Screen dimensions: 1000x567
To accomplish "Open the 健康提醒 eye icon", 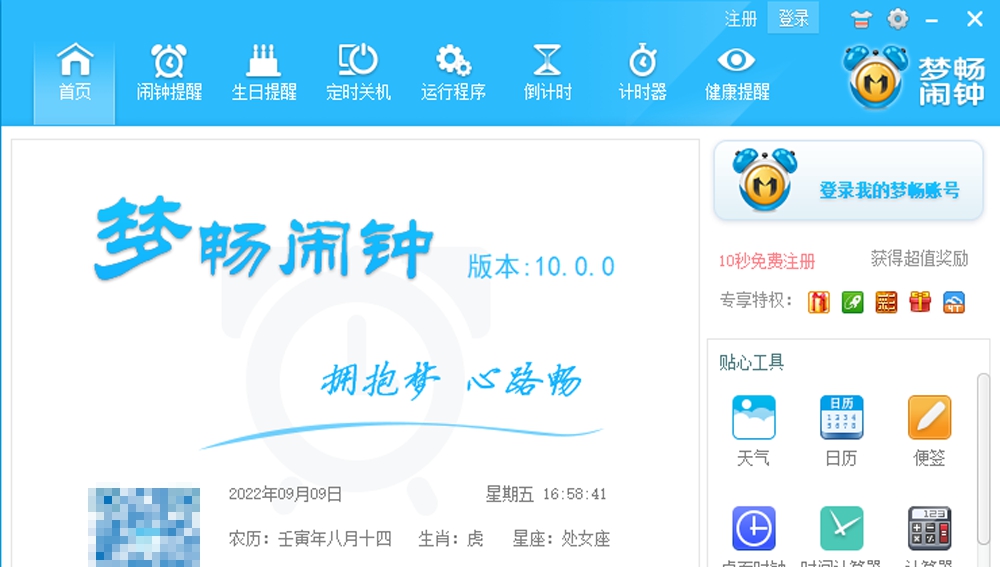I will click(737, 61).
